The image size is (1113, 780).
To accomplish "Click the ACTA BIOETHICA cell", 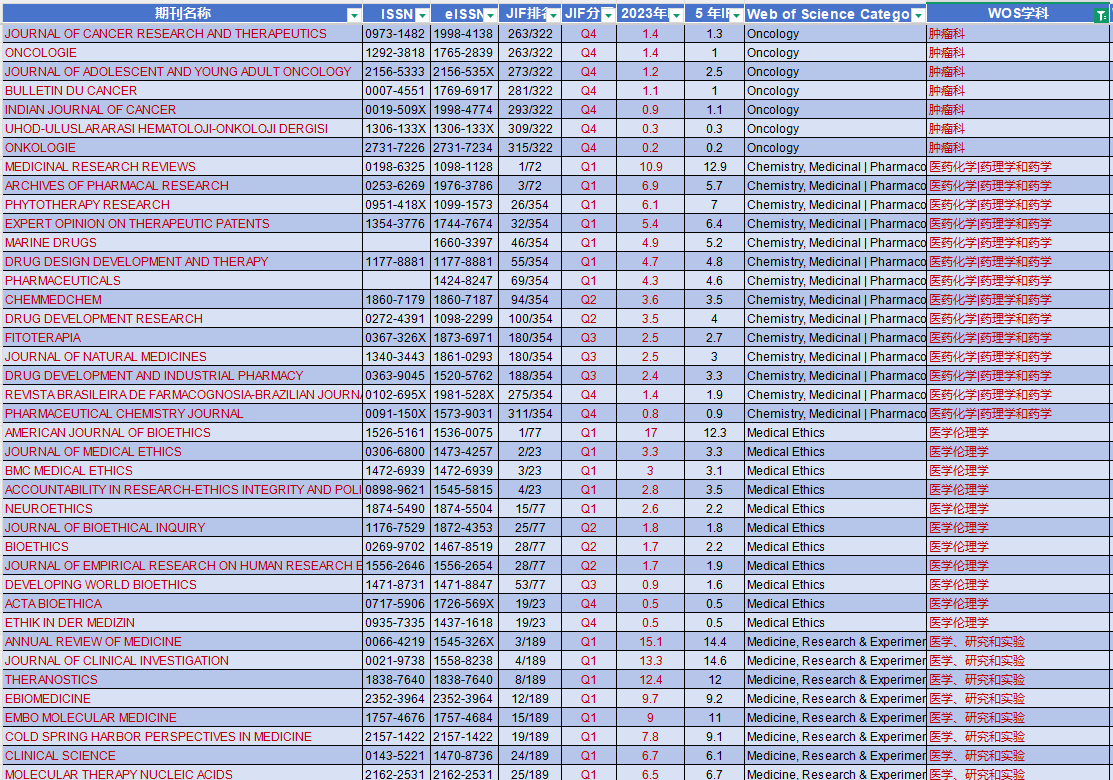I will [182, 603].
